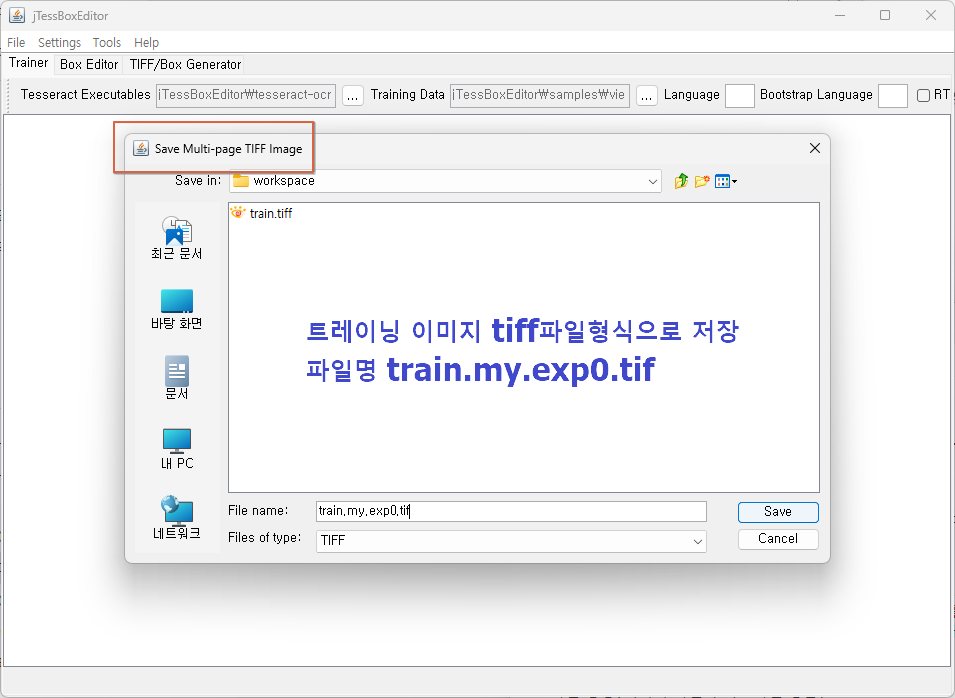Viewport: 955px width, 698px height.
Task: Create a new folder icon
Action: (702, 181)
